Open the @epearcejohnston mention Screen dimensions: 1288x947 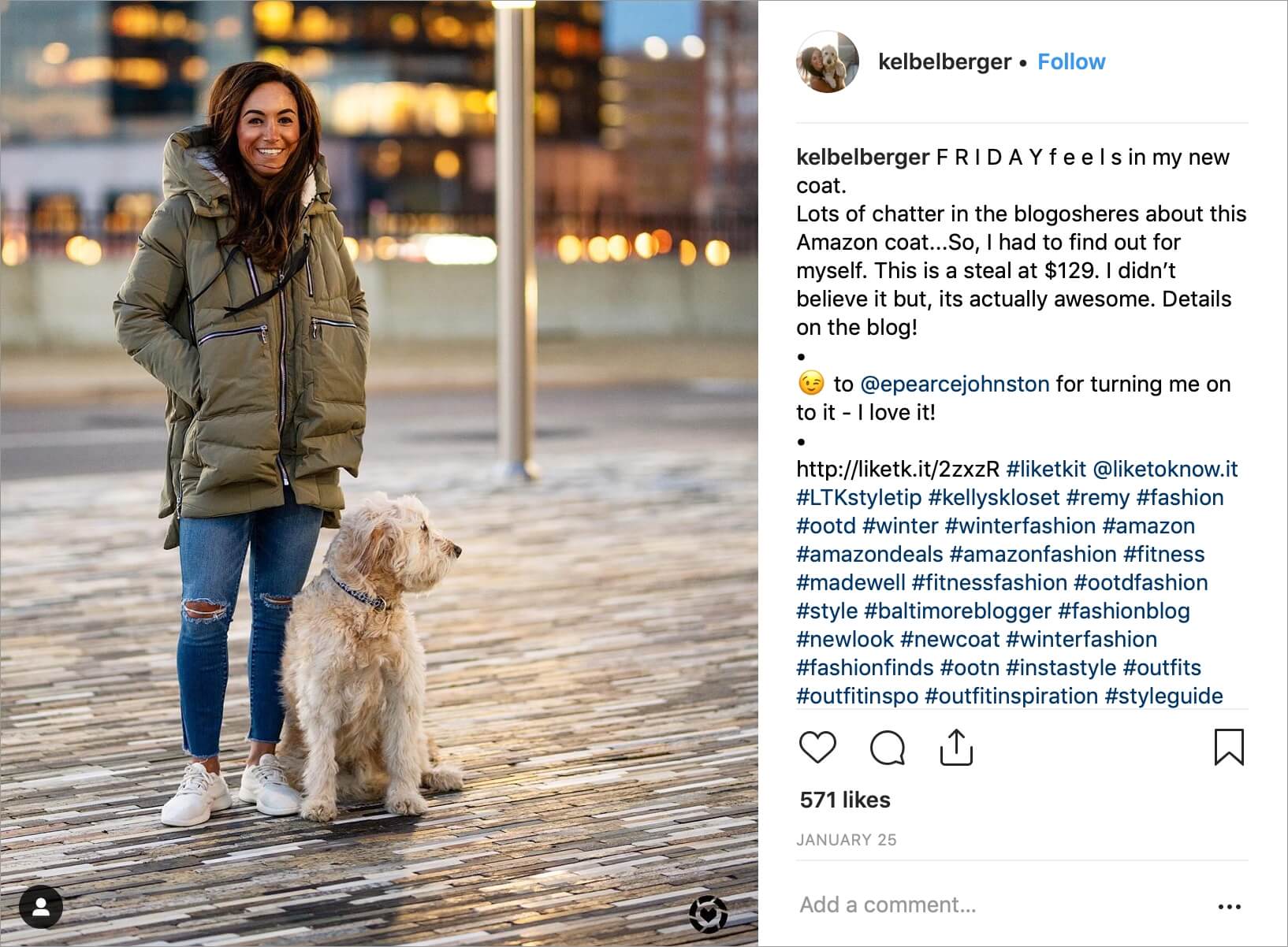pos(955,384)
